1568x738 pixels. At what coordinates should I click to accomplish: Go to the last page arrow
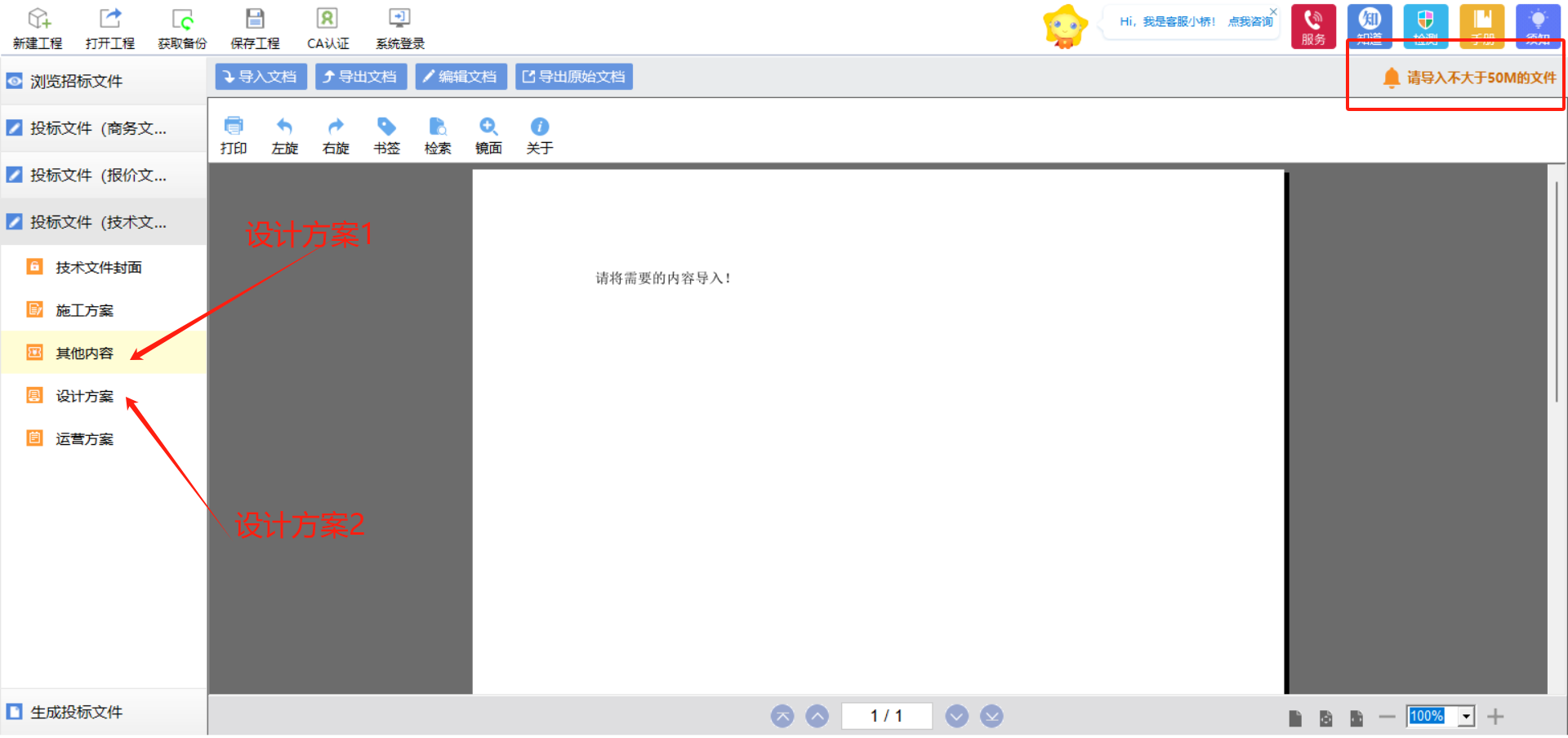point(991,717)
